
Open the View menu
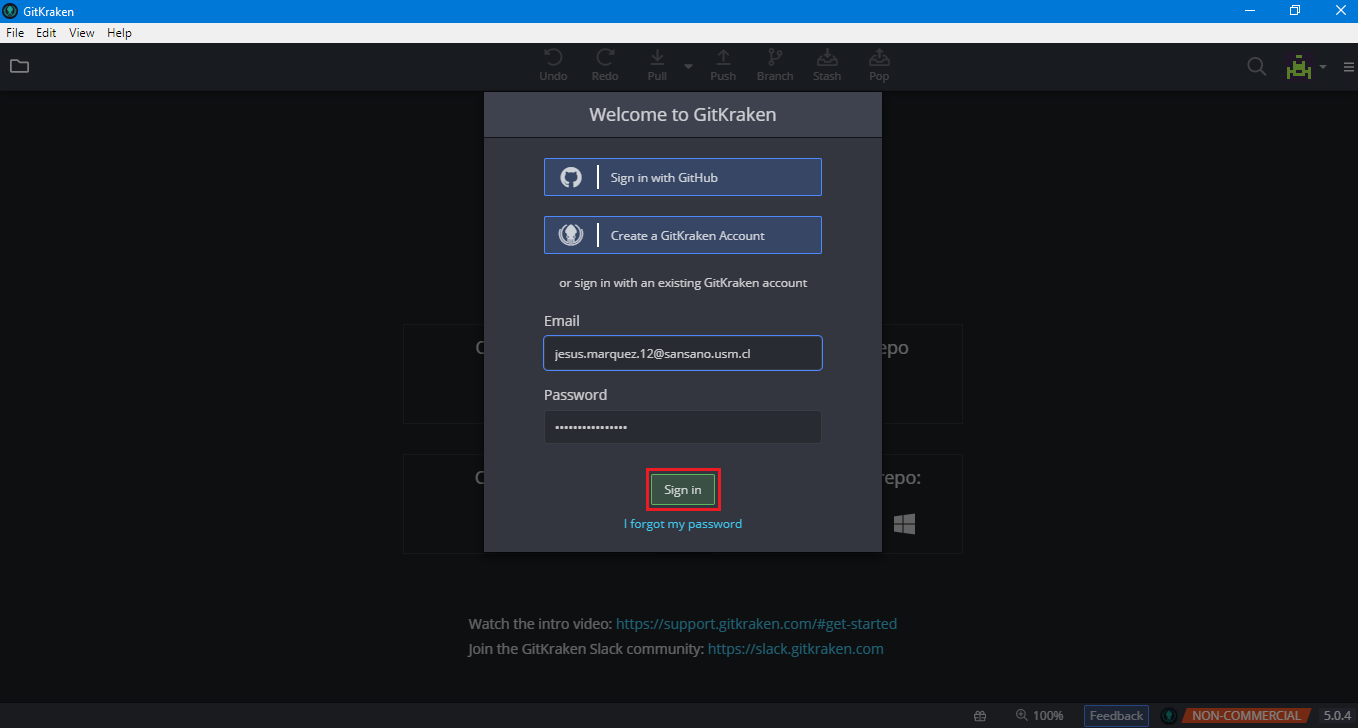tap(82, 33)
